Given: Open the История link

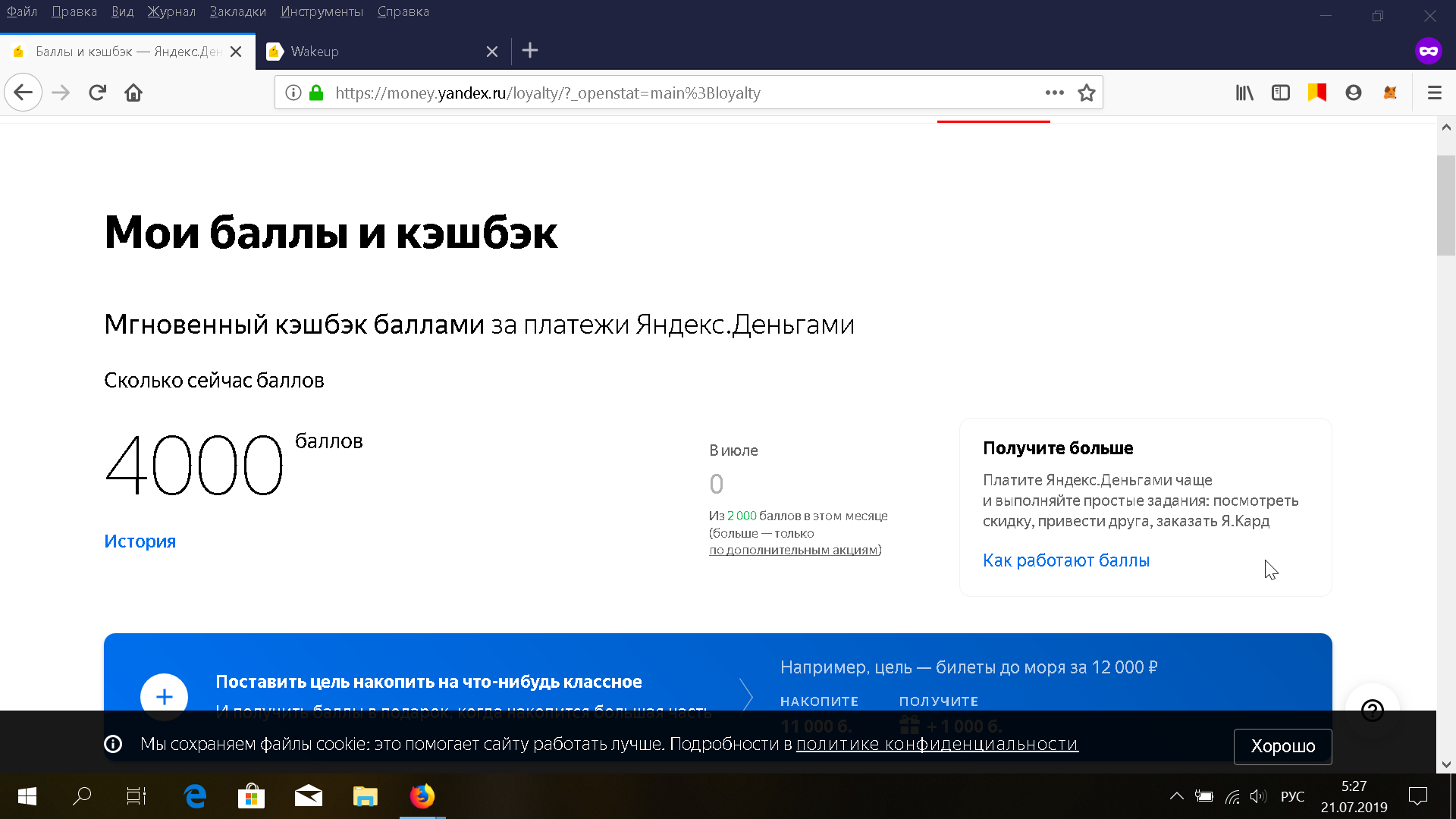Looking at the screenshot, I should coord(140,541).
